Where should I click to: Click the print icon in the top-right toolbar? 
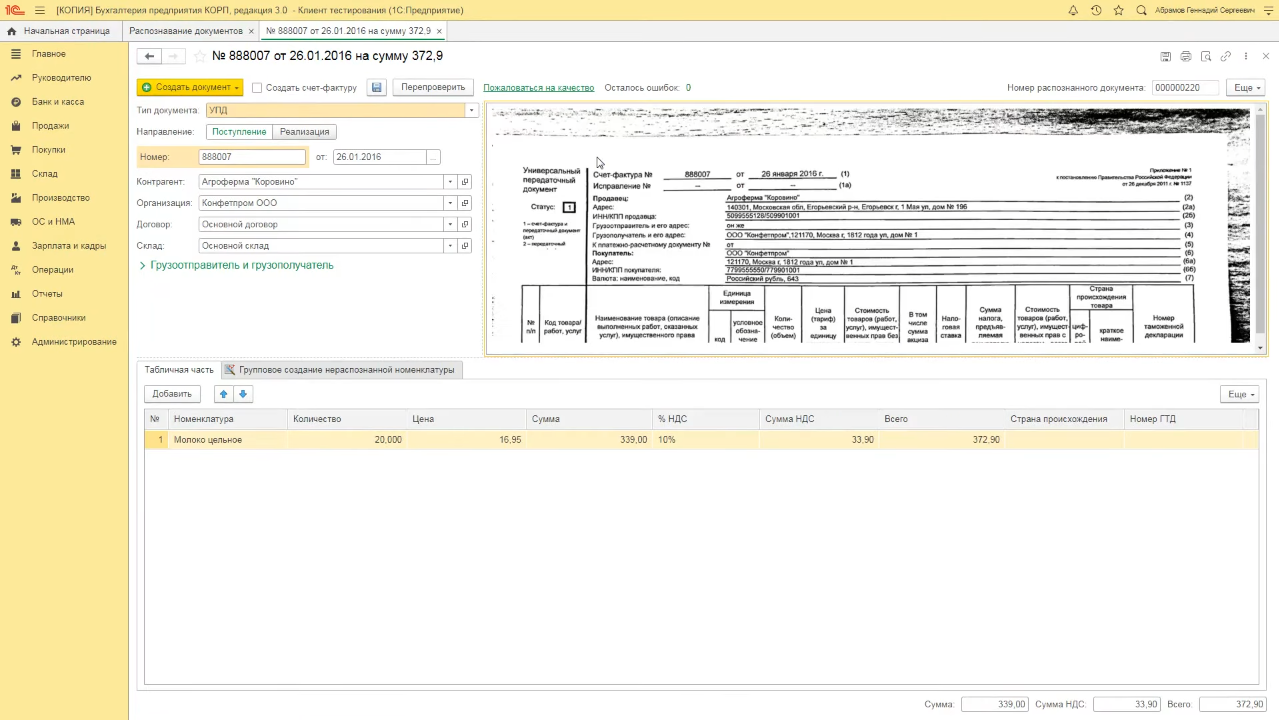click(1186, 56)
